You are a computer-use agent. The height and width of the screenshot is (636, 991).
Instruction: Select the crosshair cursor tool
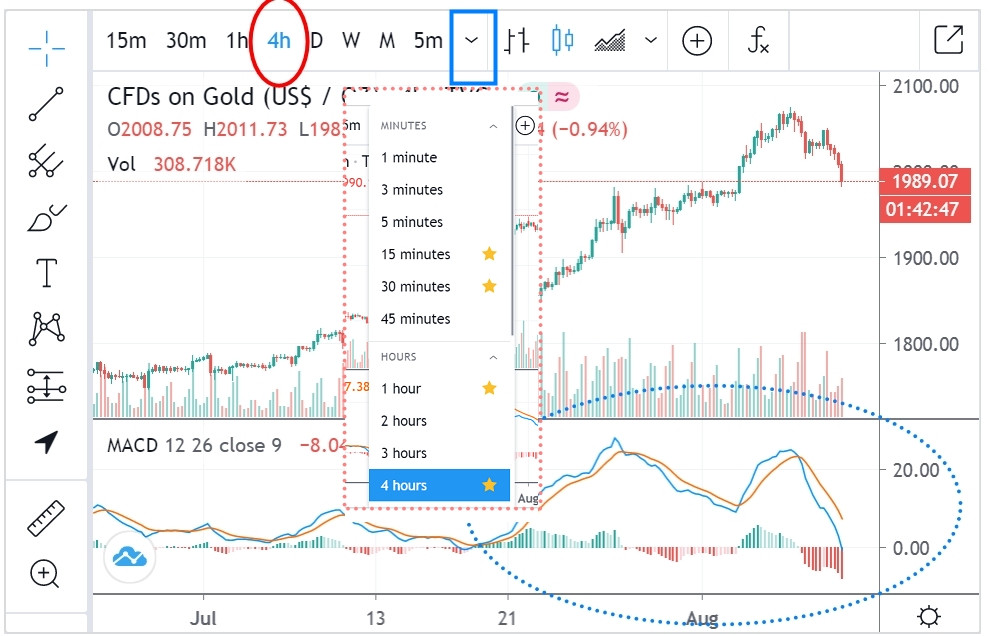(x=46, y=45)
